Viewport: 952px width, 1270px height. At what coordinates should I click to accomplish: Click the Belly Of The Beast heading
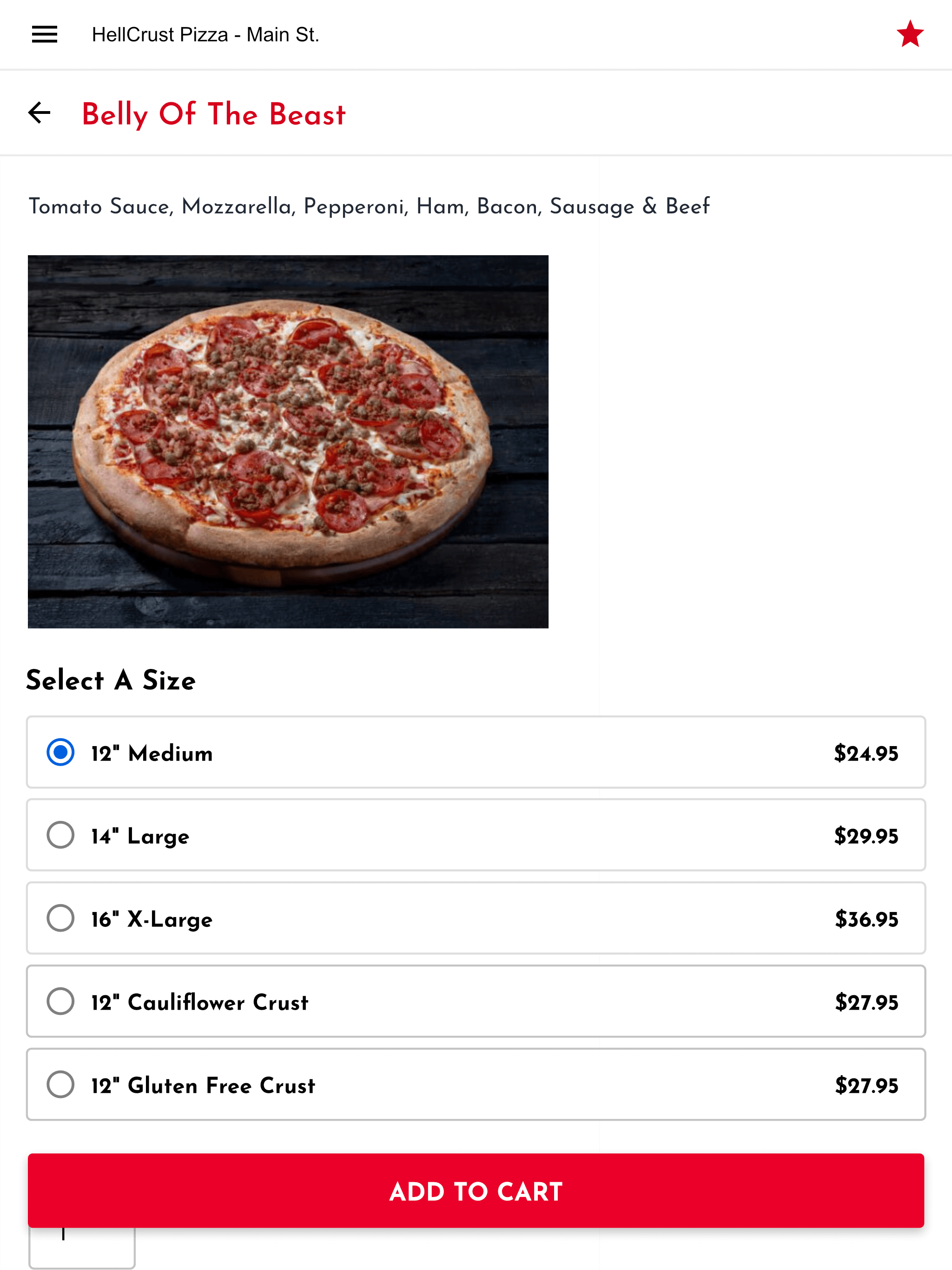click(214, 114)
